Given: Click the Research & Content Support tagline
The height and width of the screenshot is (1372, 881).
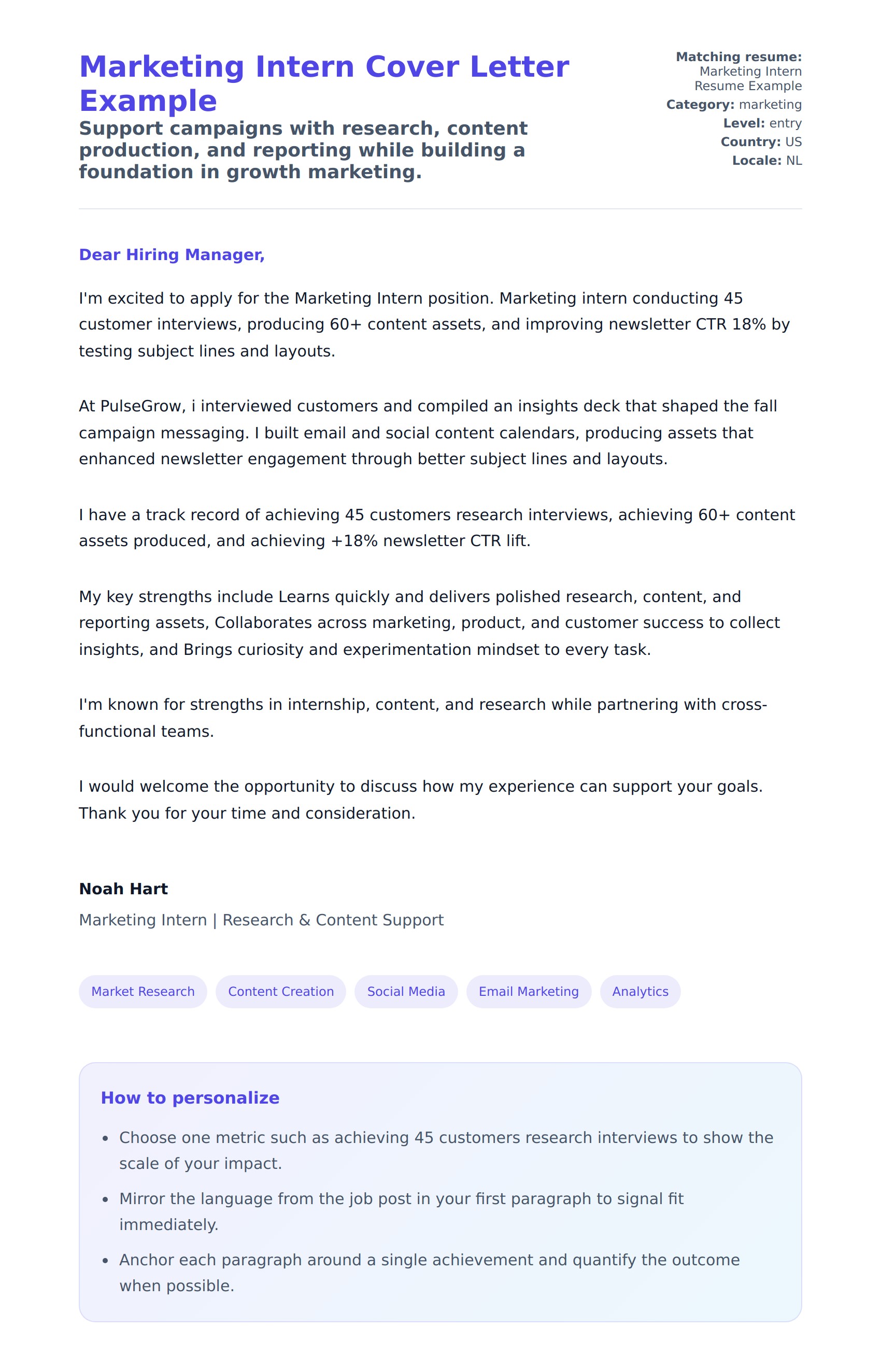Looking at the screenshot, I should pyautogui.click(x=332, y=920).
